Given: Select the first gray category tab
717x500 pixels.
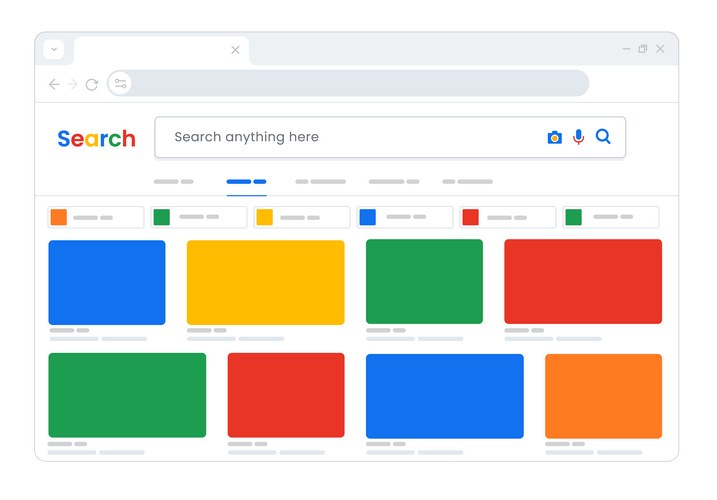Looking at the screenshot, I should tap(174, 182).
